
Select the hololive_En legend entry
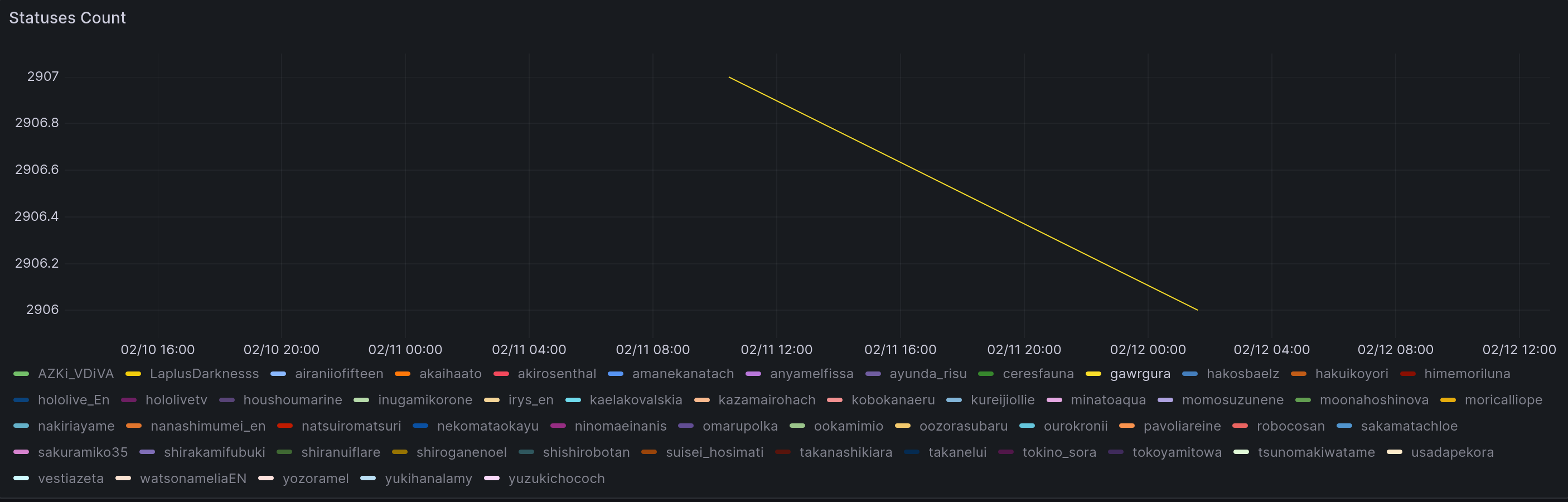click(73, 400)
